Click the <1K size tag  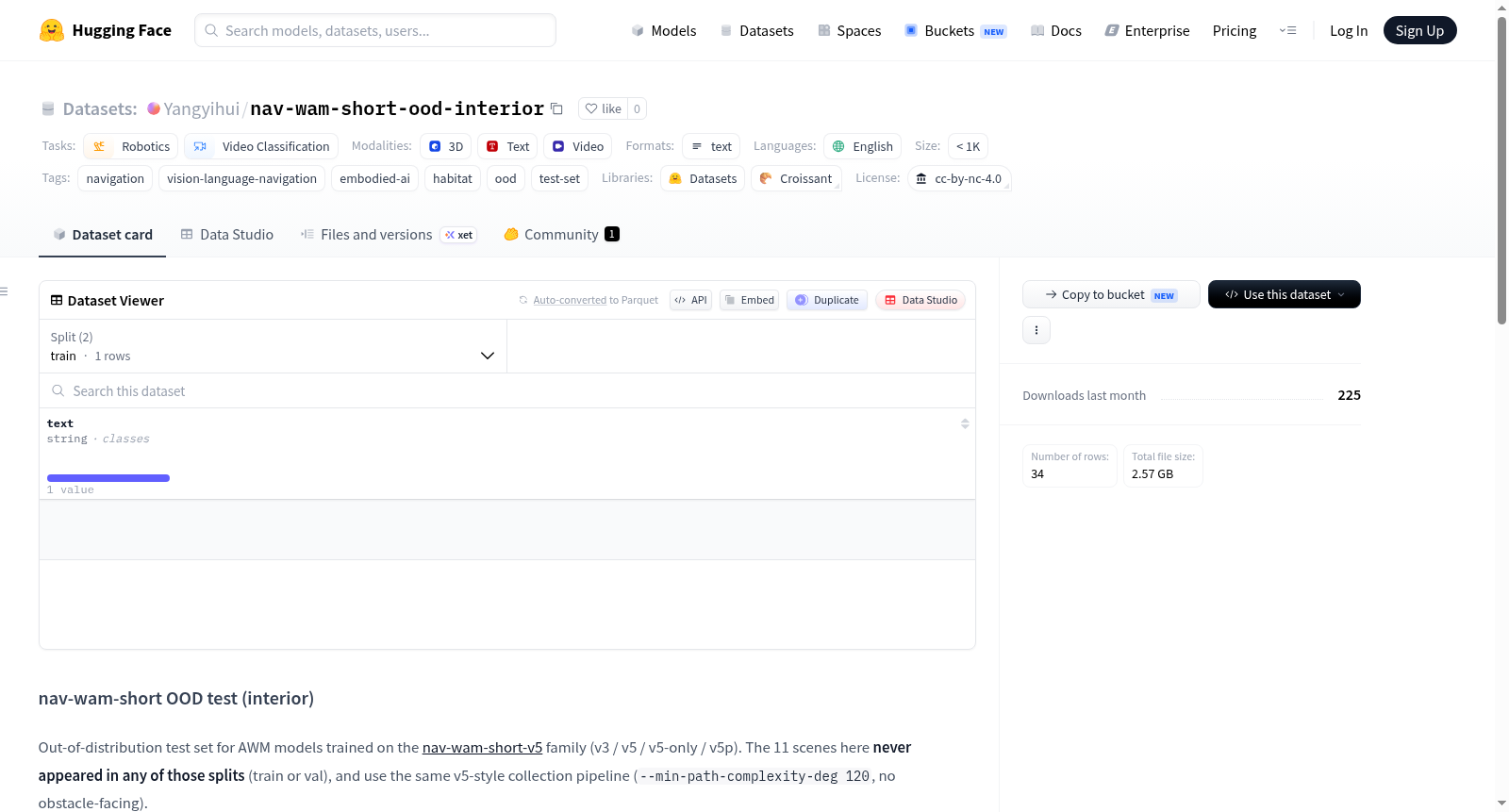tap(969, 146)
